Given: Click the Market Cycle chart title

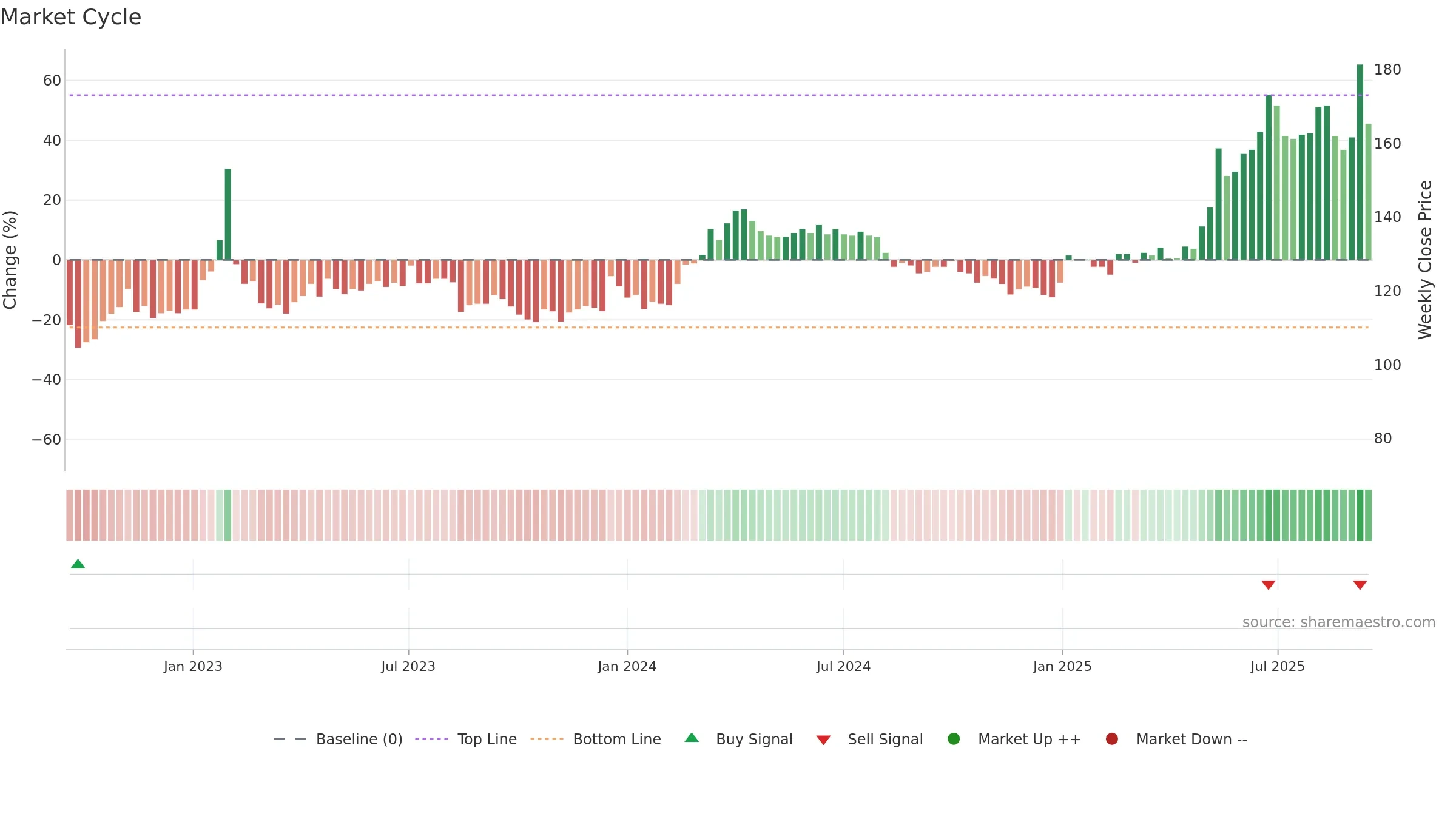Looking at the screenshot, I should (71, 17).
